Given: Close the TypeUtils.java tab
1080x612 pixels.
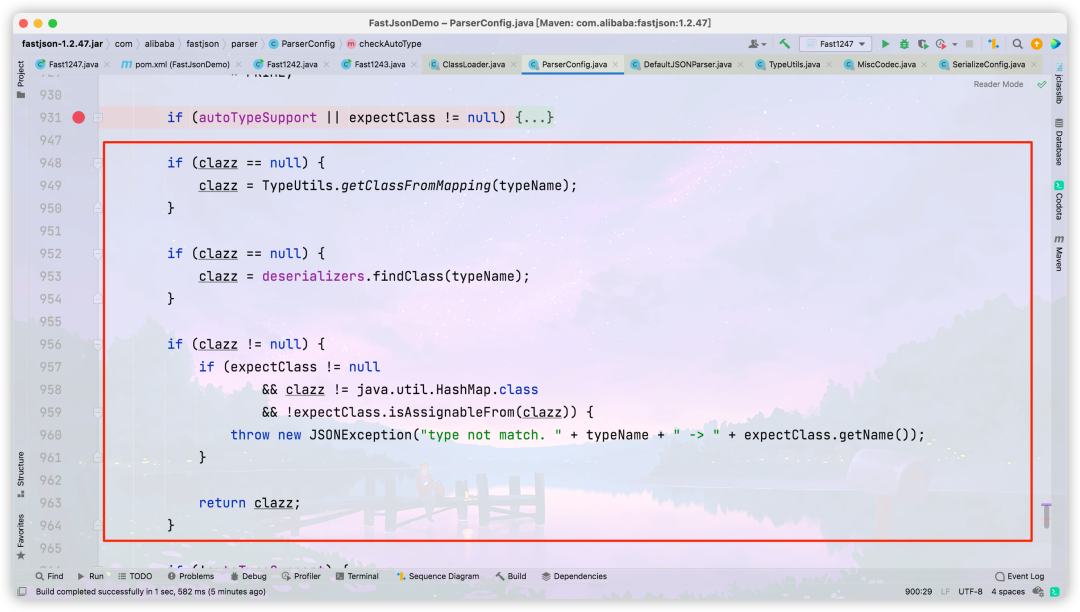Looking at the screenshot, I should click(829, 65).
